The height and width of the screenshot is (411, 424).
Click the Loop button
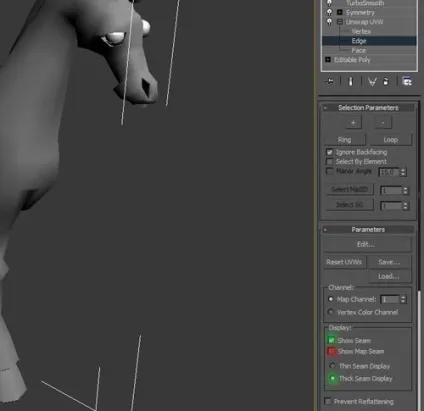point(391,140)
